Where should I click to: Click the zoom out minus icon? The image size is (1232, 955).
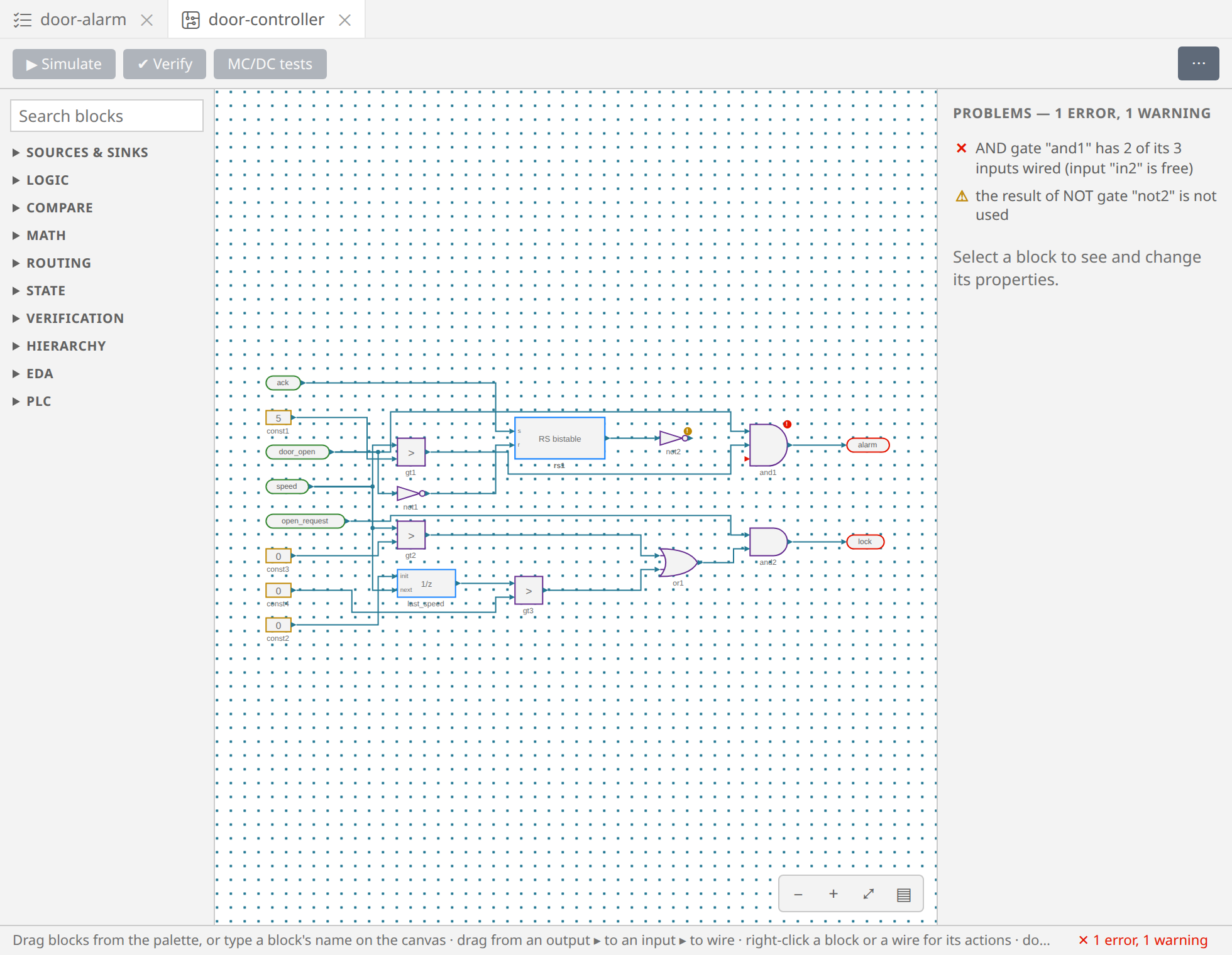[798, 894]
